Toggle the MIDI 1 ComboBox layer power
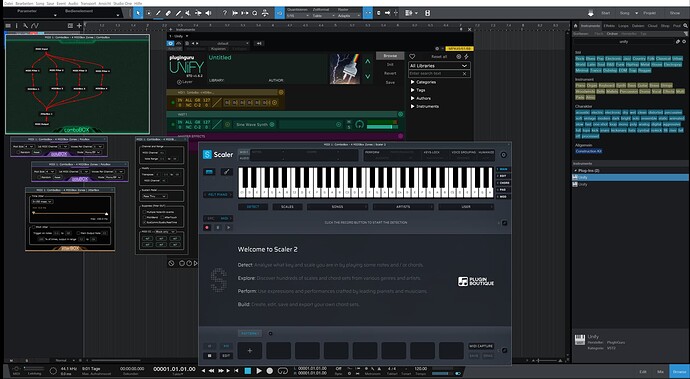The width and height of the screenshot is (690, 379). 173,103
